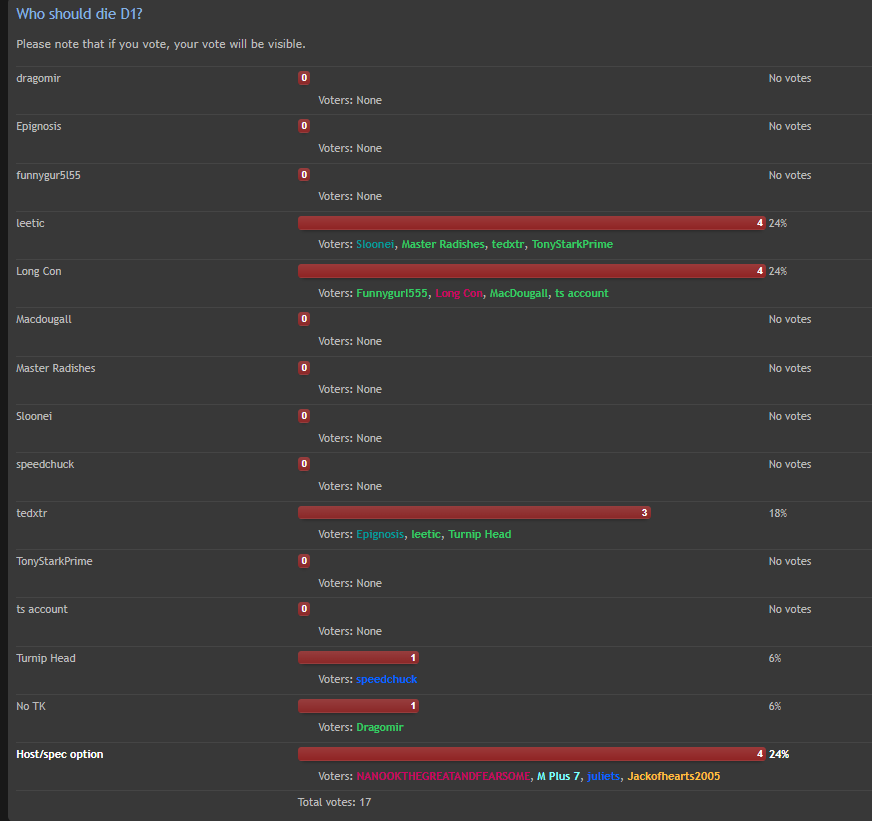Click the Long Con poll option label
The height and width of the screenshot is (821, 872).
point(38,271)
